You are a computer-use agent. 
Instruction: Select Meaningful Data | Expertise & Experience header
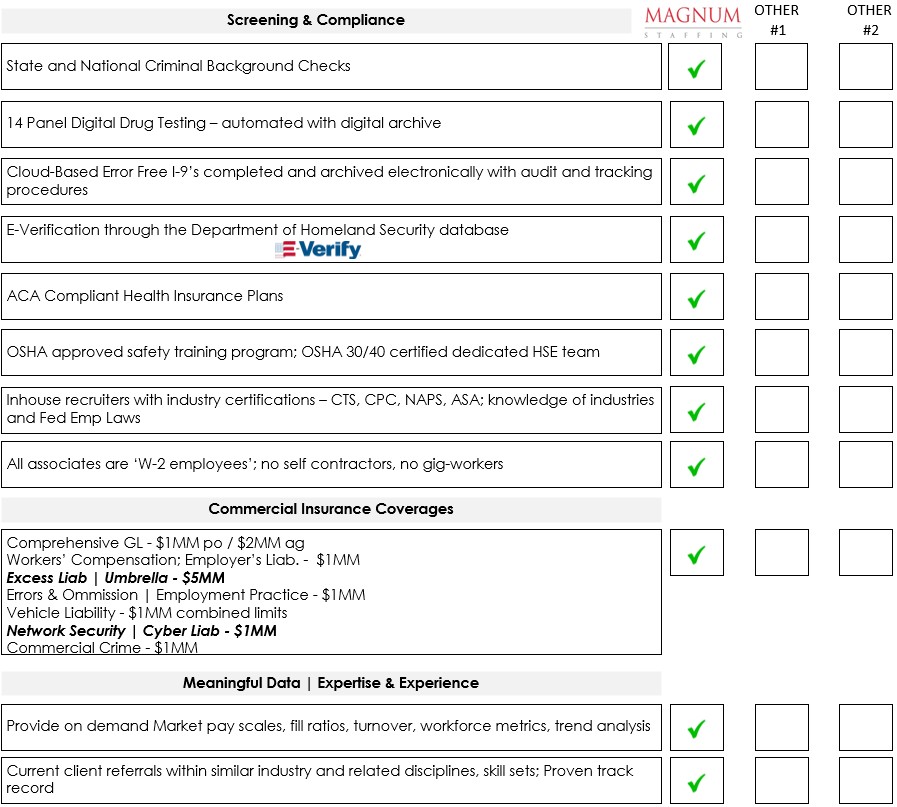click(x=331, y=683)
